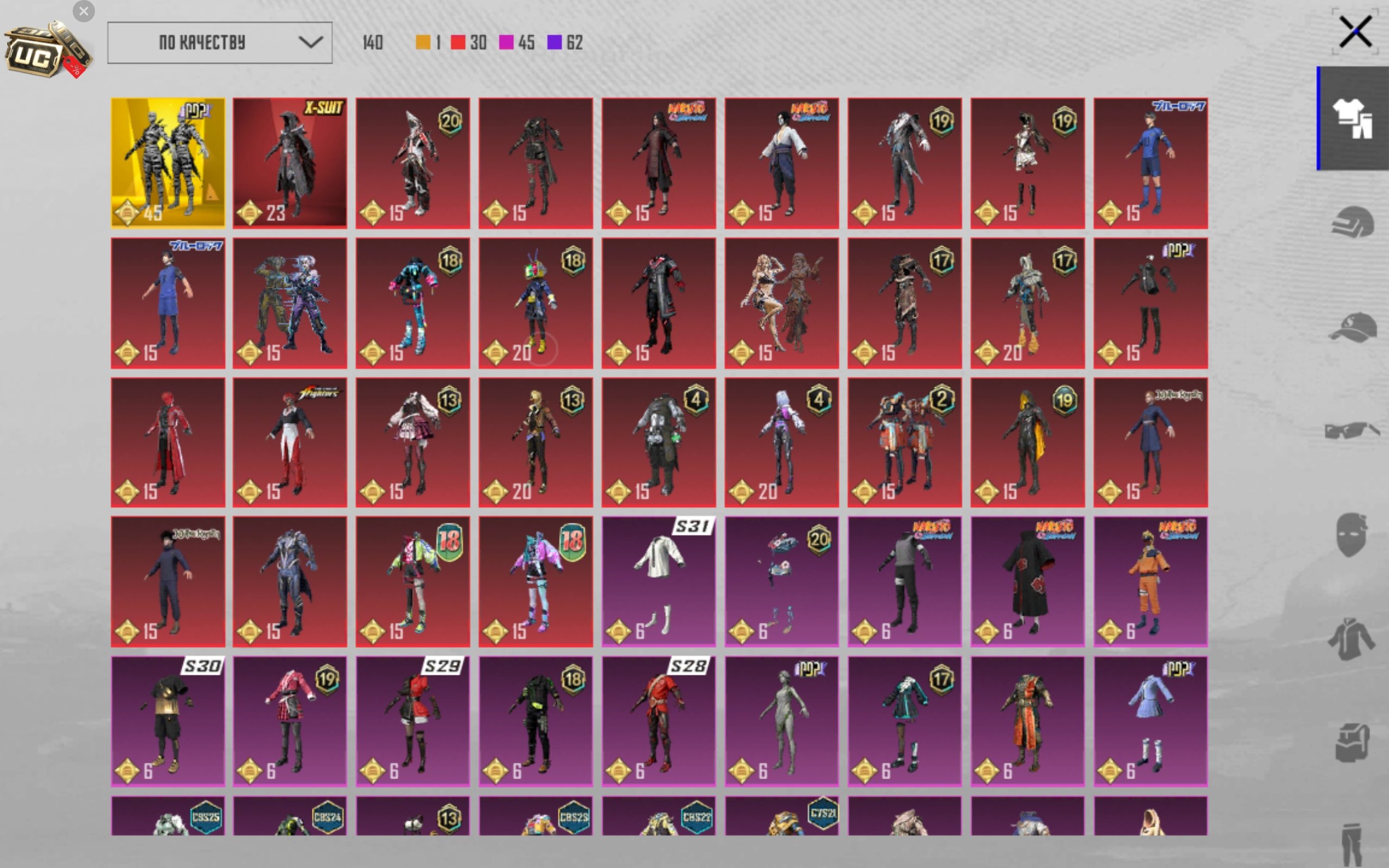This screenshot has width=1389, height=868.
Task: Select the pink skirt outfit with badge 13
Action: click(x=413, y=443)
